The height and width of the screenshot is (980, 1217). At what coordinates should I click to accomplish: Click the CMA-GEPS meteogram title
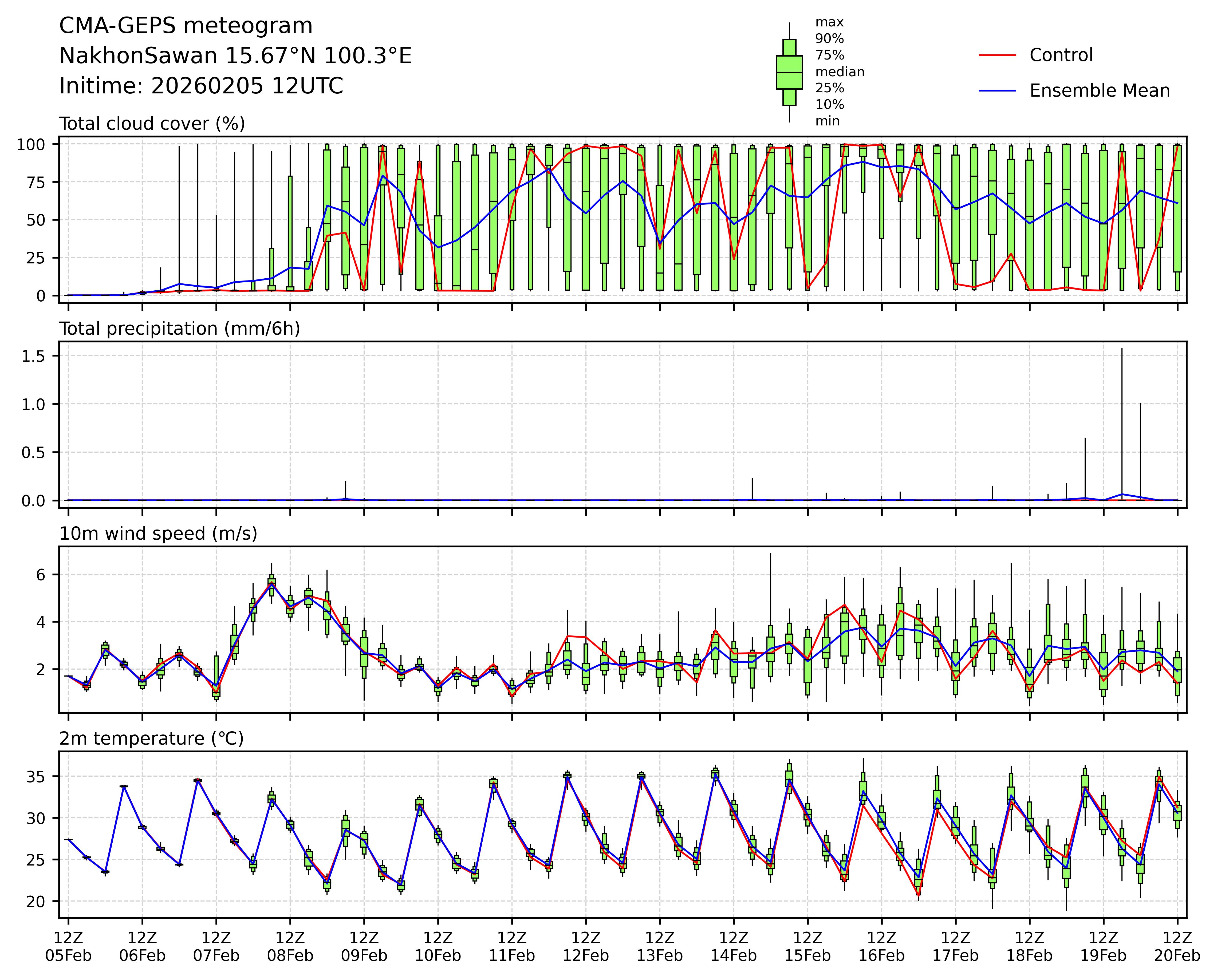pyautogui.click(x=186, y=26)
